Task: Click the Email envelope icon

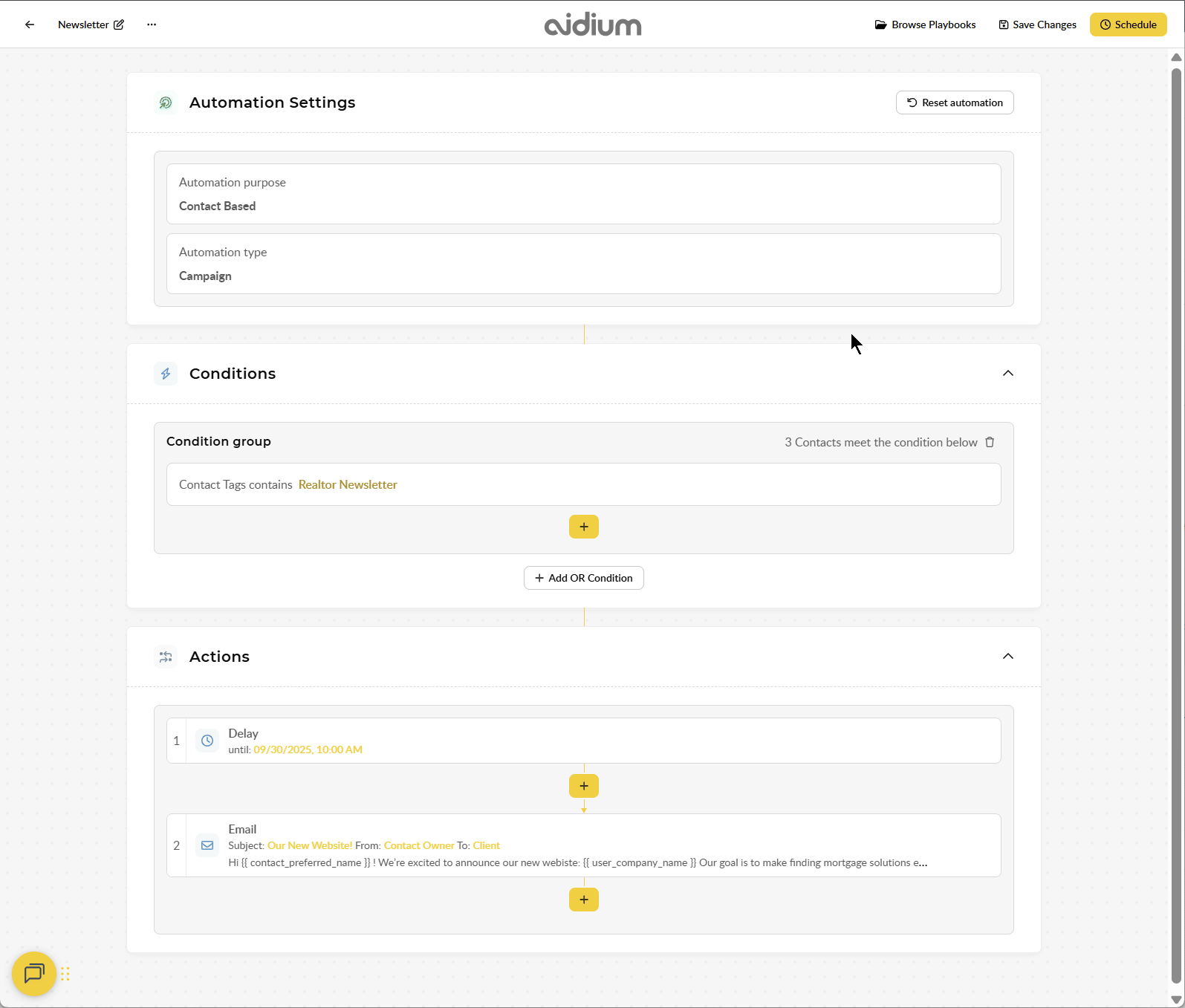Action: click(x=207, y=845)
